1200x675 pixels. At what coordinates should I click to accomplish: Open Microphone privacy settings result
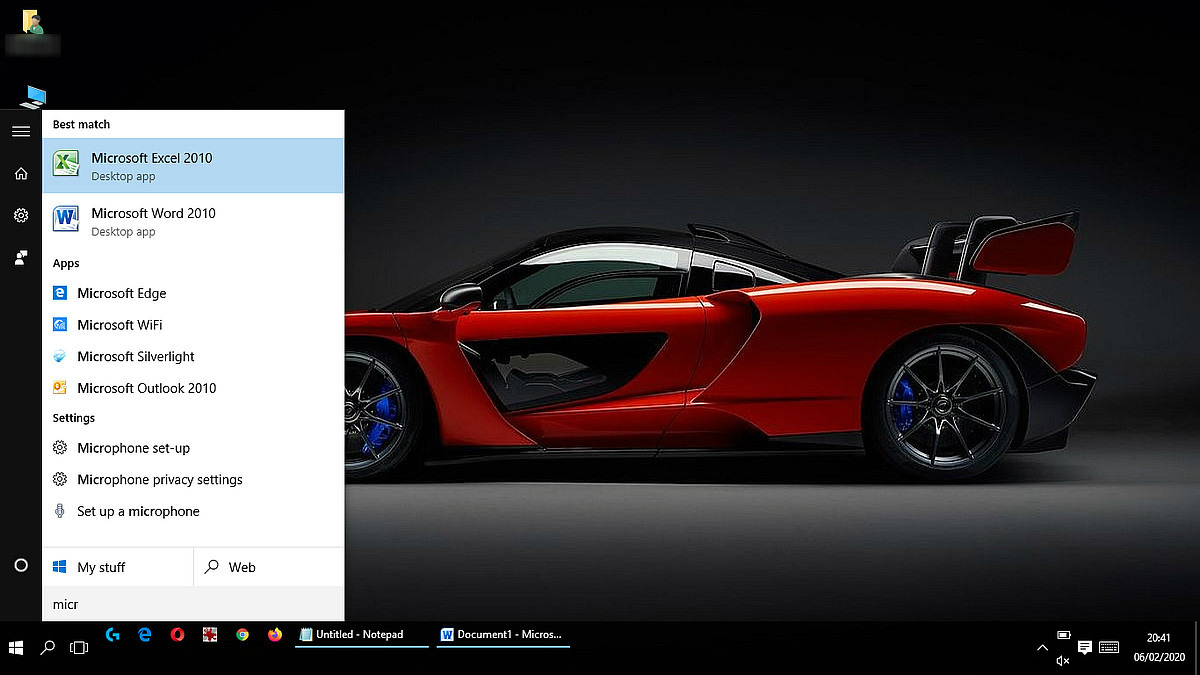click(193, 480)
